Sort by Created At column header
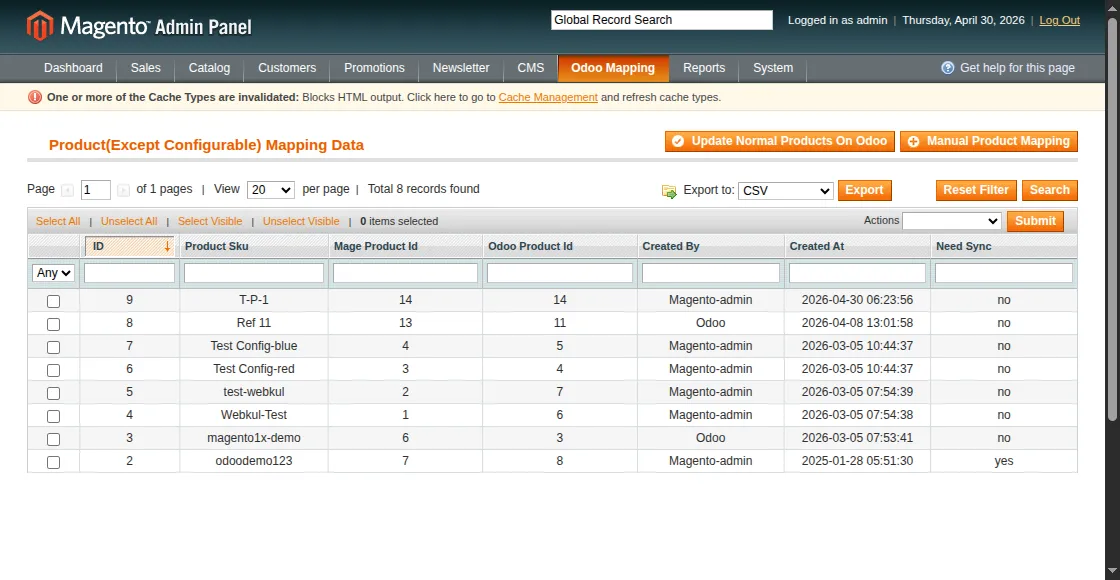The width and height of the screenshot is (1120, 580). click(x=816, y=246)
